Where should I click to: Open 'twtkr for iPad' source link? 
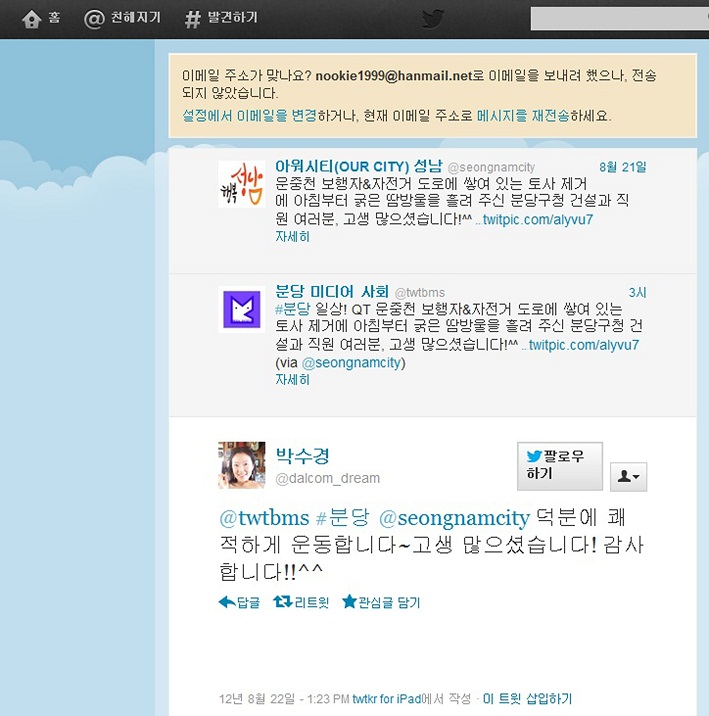[x=386, y=699]
